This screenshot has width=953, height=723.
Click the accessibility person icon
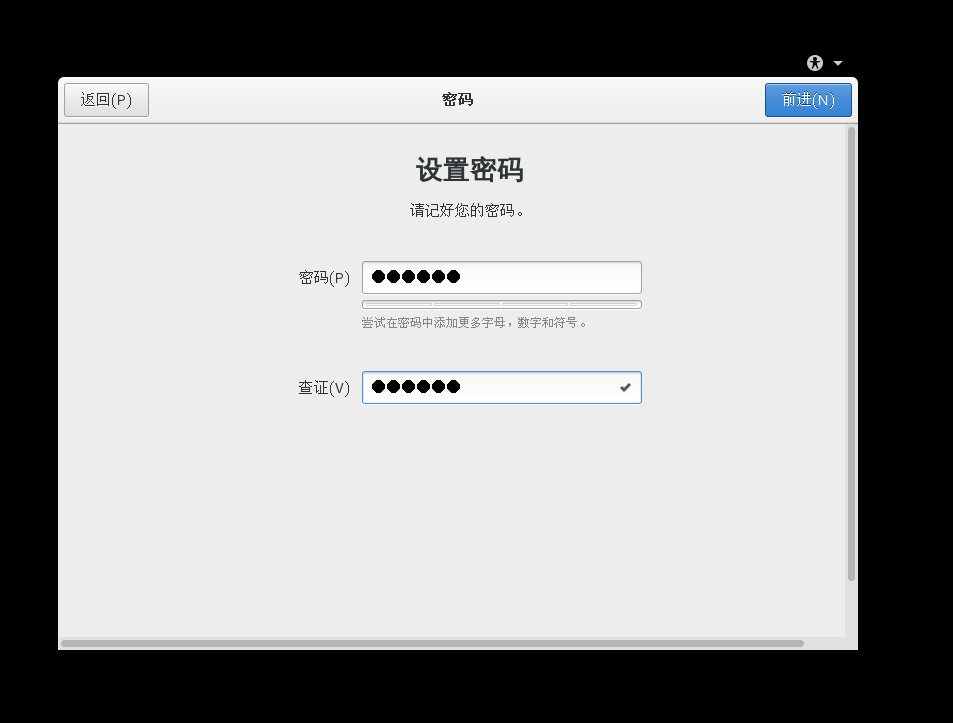tap(815, 63)
